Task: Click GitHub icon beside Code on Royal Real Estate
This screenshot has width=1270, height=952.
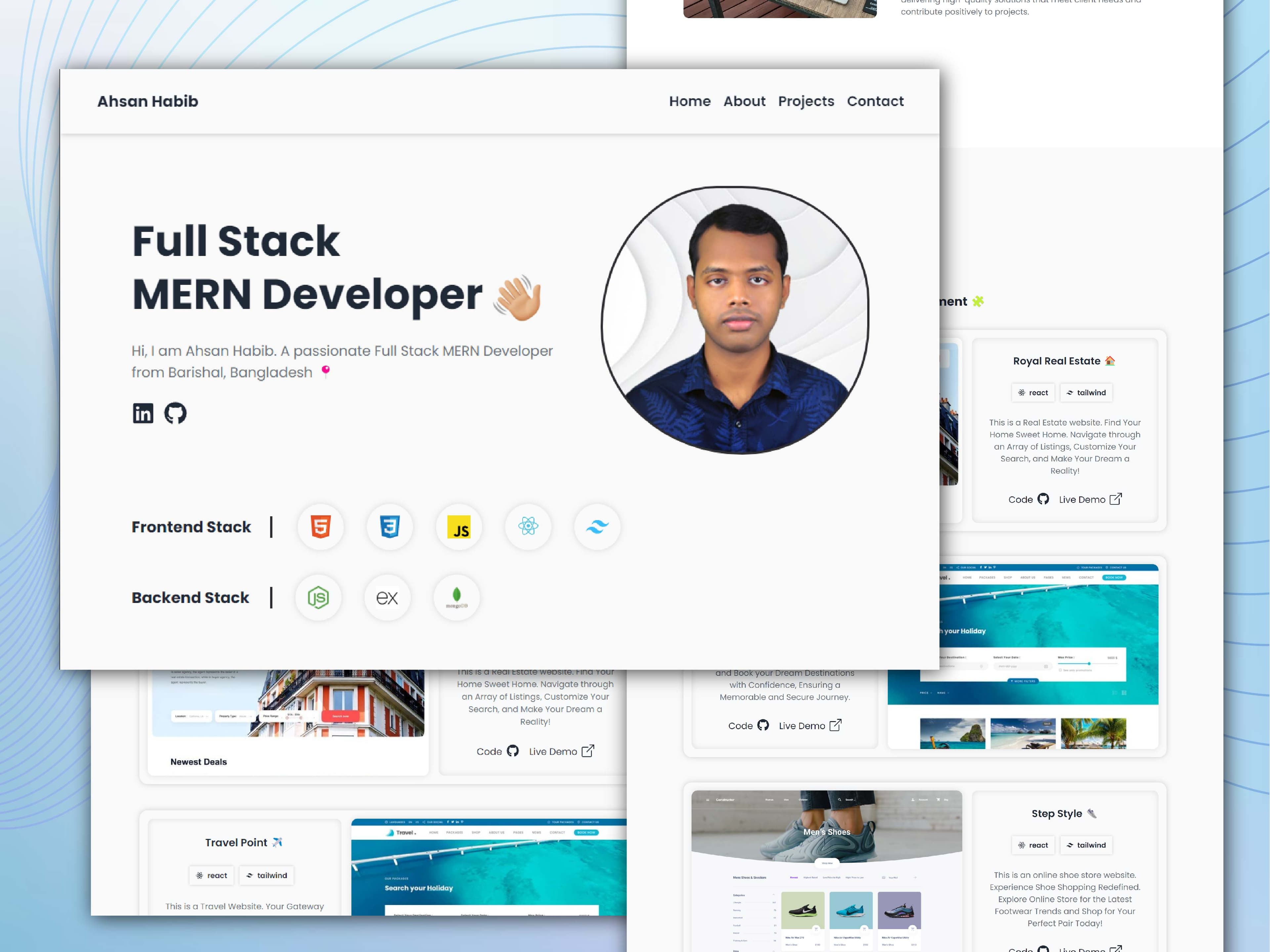Action: 1043,499
